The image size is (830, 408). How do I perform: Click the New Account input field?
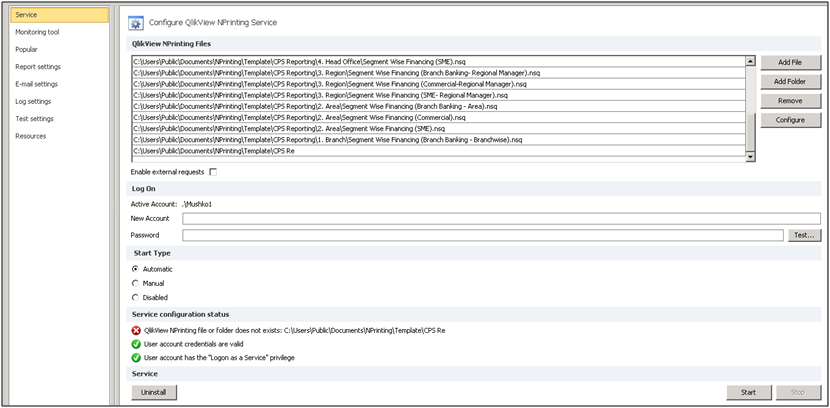(x=501, y=219)
